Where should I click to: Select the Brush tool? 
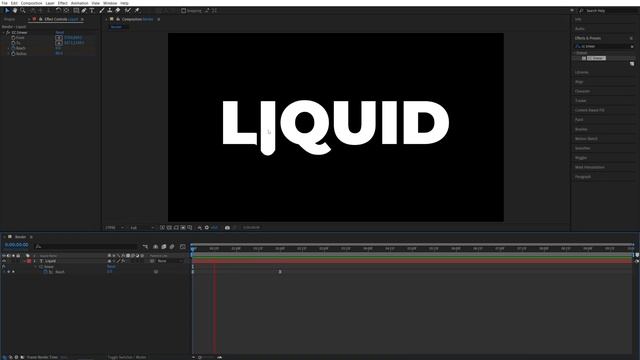(102, 11)
